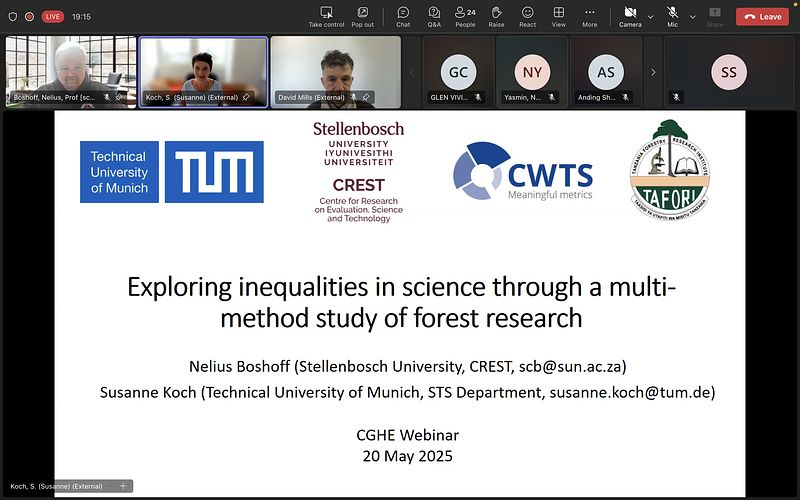Open More actions menu
Screen dimensions: 800x500
coord(590,16)
